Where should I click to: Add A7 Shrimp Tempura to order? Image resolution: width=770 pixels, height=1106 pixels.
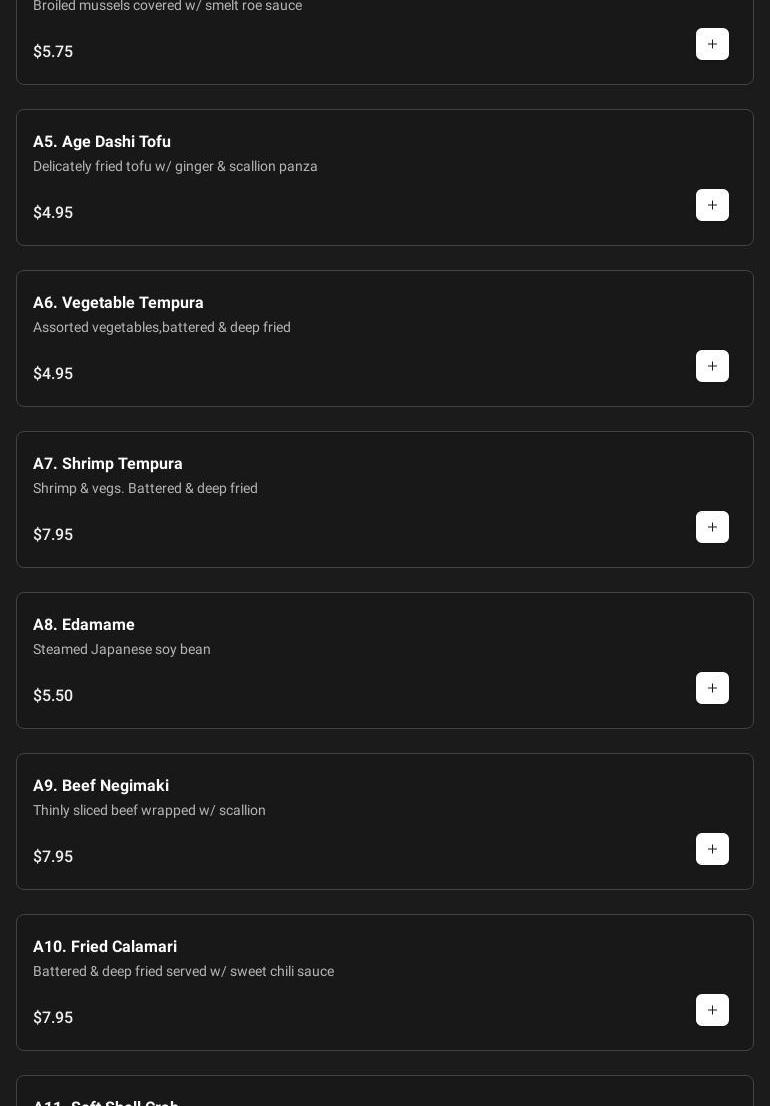pos(712,527)
